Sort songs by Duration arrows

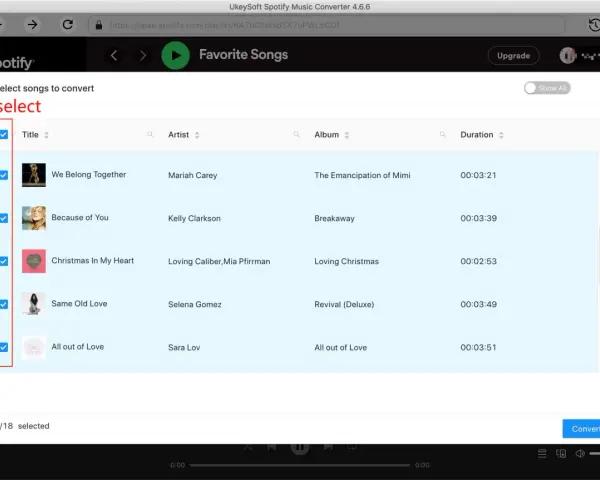[x=501, y=135]
